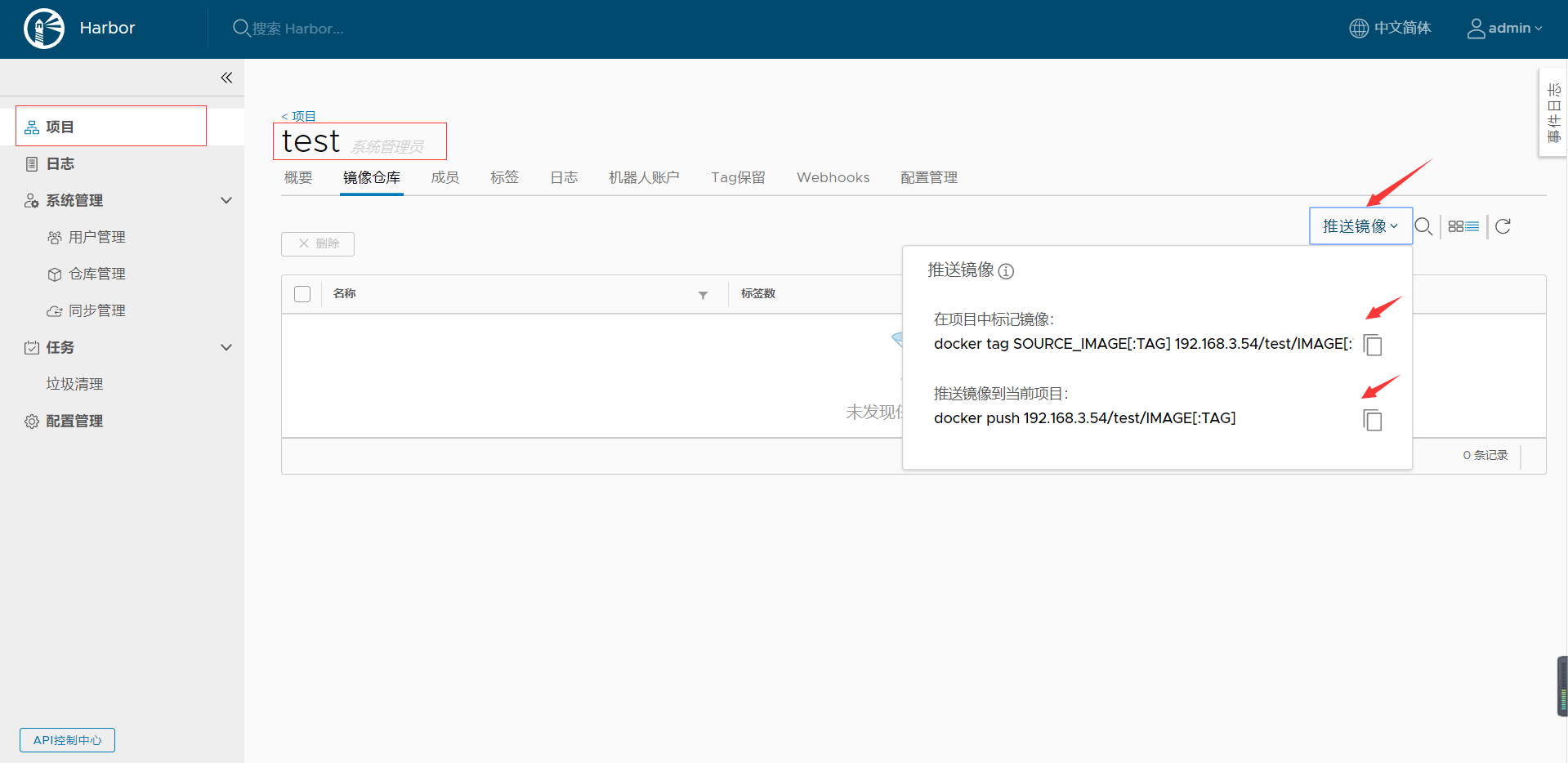Click the Harbor logo icon
1568x763 pixels.
pos(44,29)
